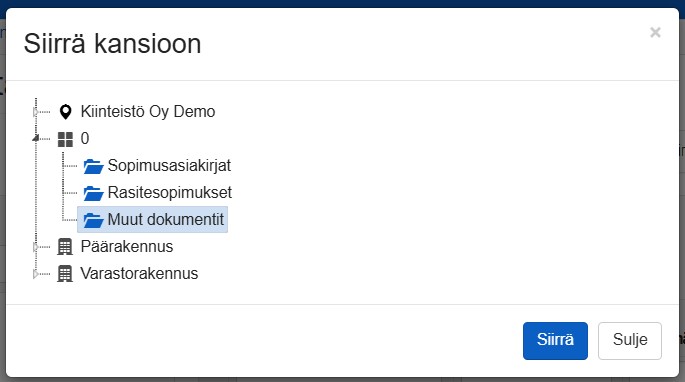This screenshot has height=382, width=685.
Task: Select the Muut dokumentit folder label
Action: tap(166, 219)
